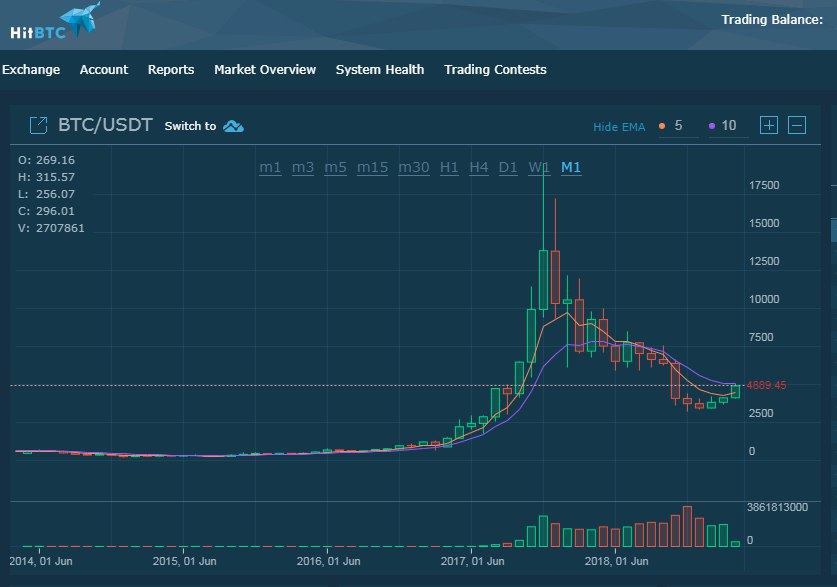Open System Health page
Screen dimensions: 837x587
(380, 69)
